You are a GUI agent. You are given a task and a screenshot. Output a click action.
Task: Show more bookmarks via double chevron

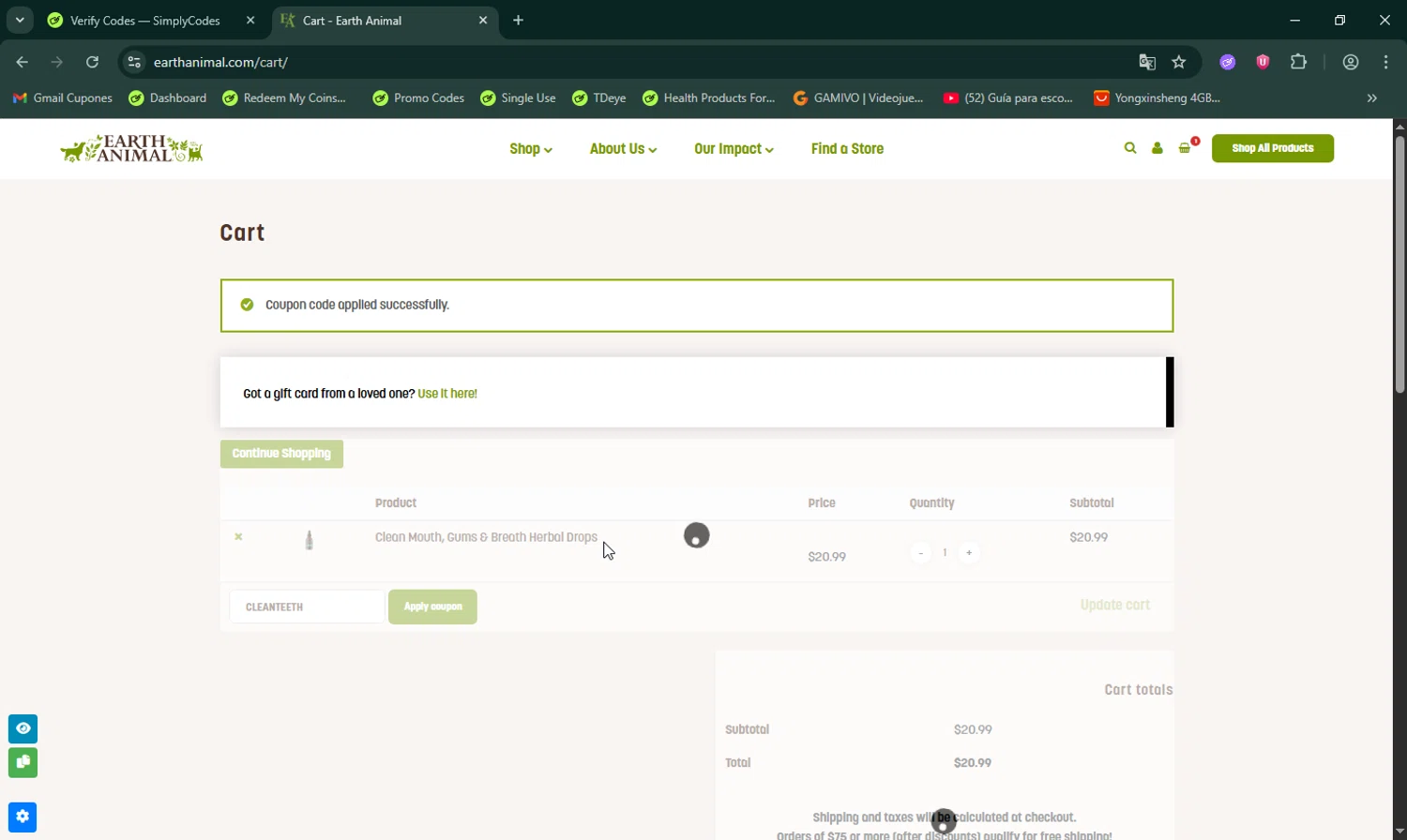pos(1372,97)
